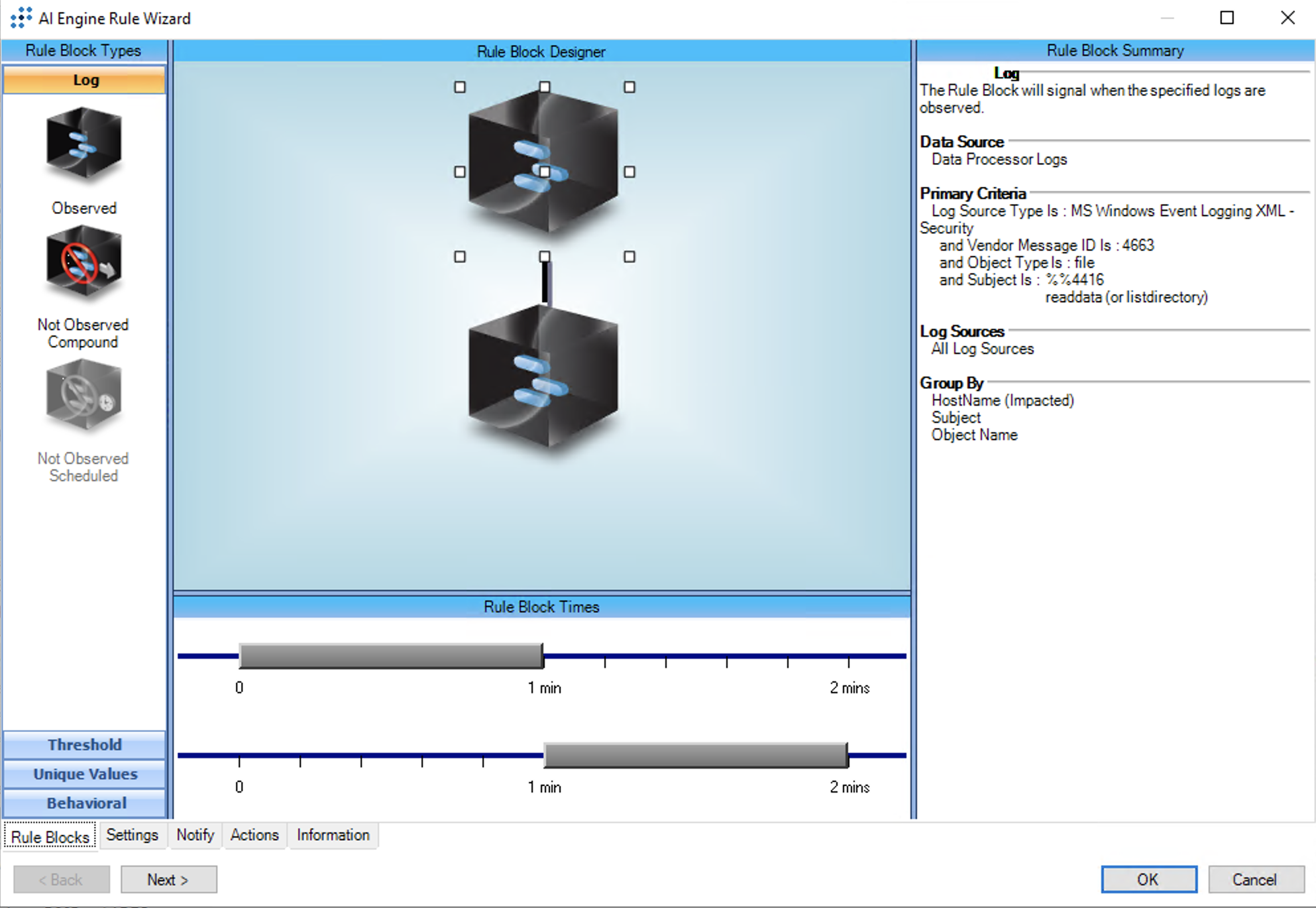The image size is (1316, 908).
Task: Switch to the Settings tab
Action: 132,835
